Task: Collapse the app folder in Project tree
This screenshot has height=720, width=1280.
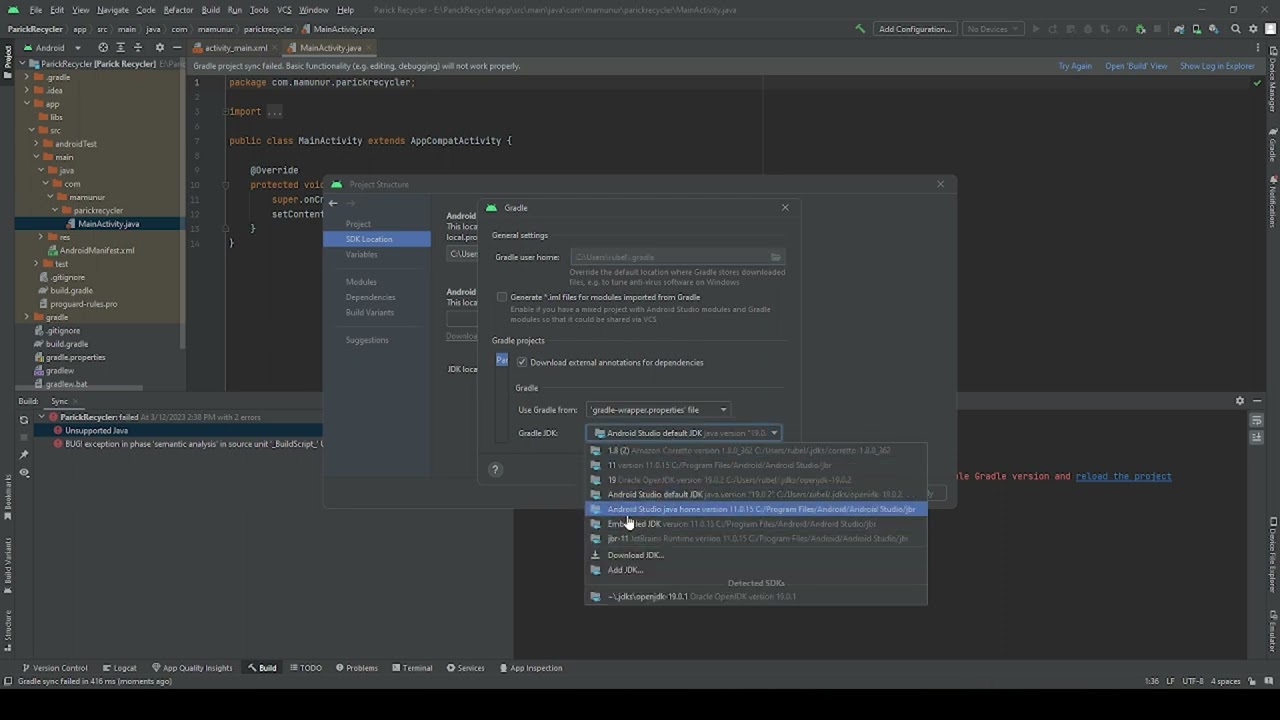Action: [x=27, y=104]
